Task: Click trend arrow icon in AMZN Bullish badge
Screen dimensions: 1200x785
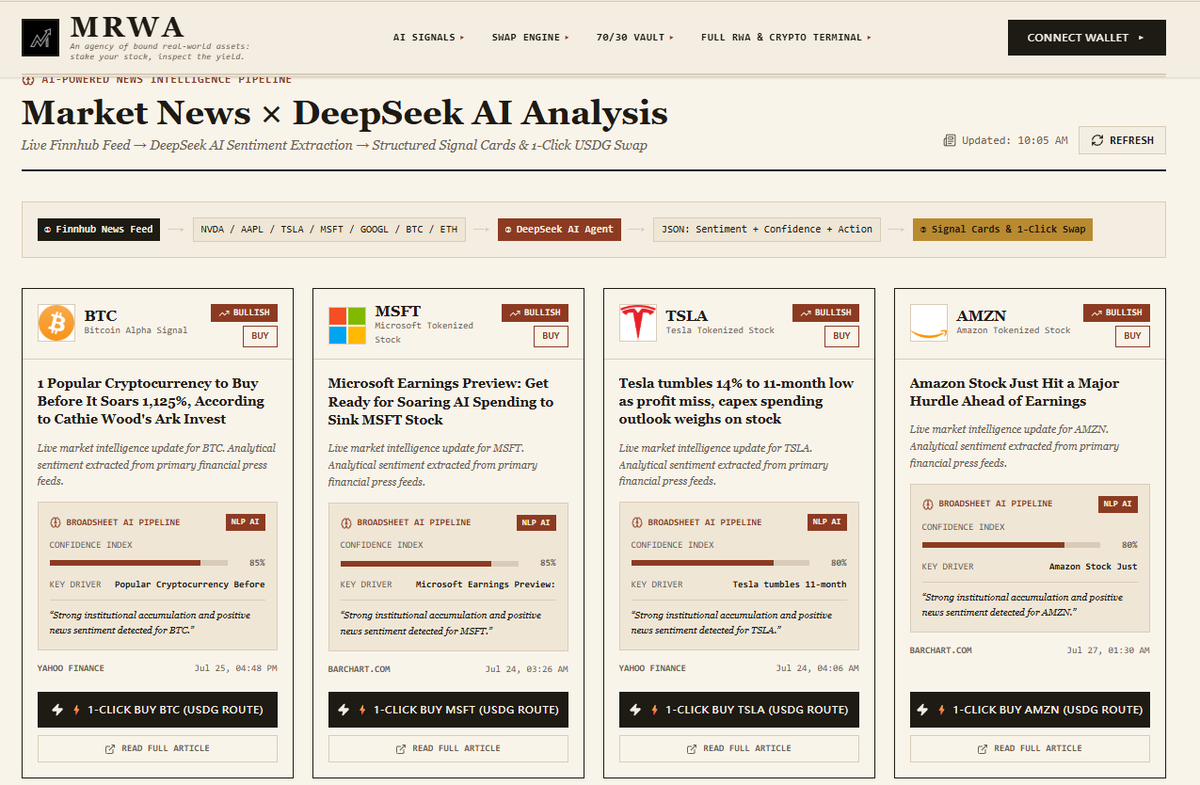Action: point(1096,313)
